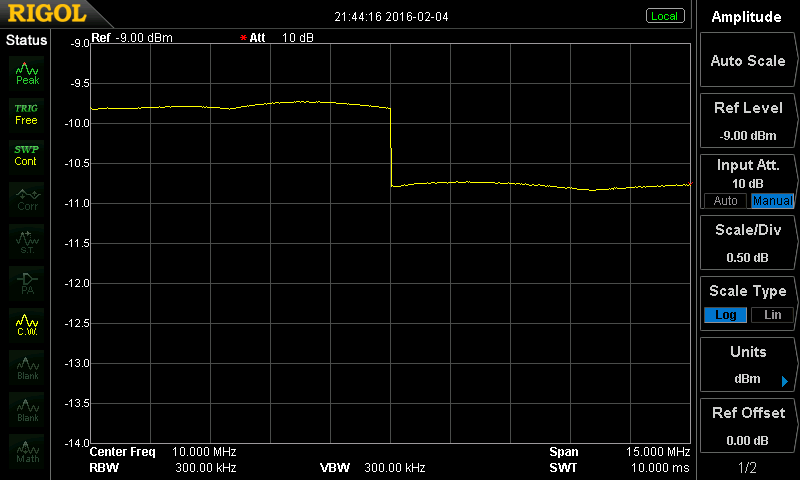Click the Local indicator at top
Image resolution: width=800 pixels, height=480 pixels.
(x=664, y=16)
